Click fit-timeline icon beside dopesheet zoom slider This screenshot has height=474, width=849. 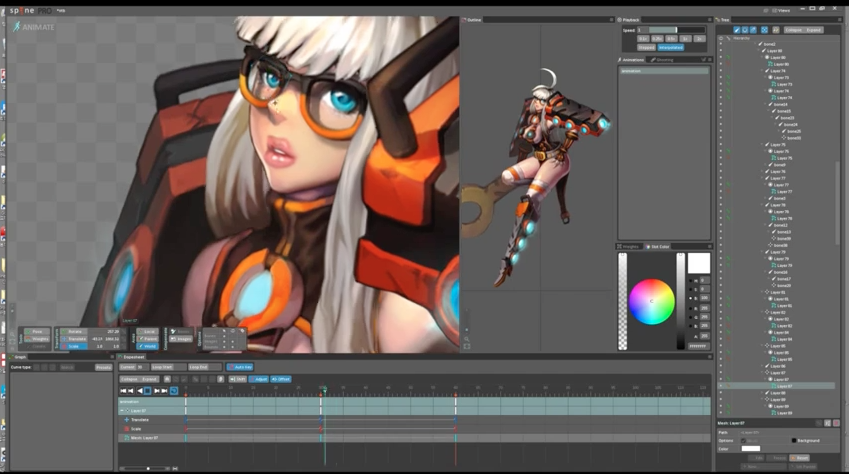click(x=175, y=468)
